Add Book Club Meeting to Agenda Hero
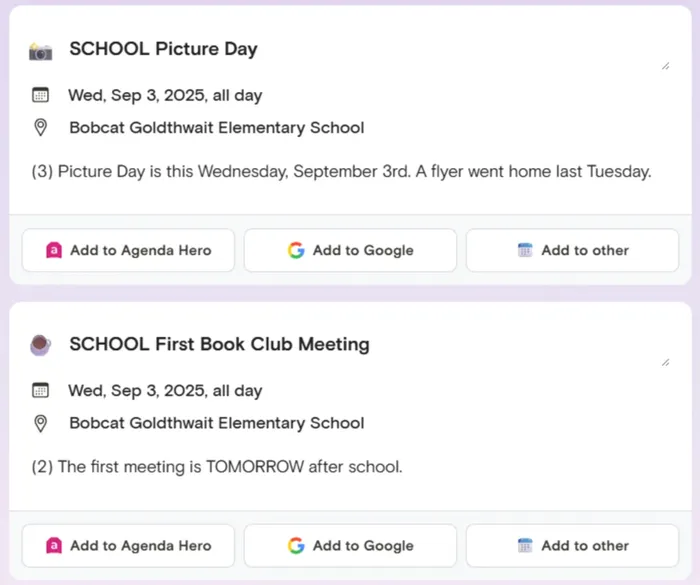This screenshot has width=700, height=585. 128,546
